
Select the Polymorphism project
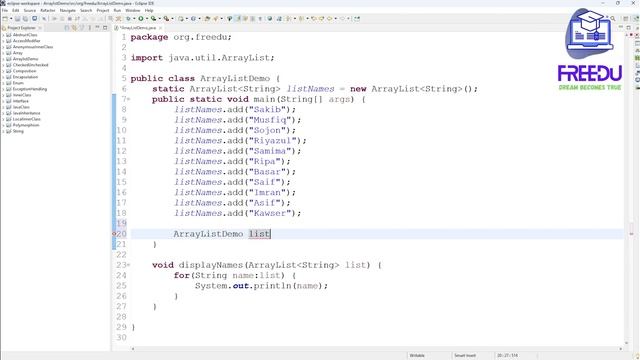tap(26, 125)
